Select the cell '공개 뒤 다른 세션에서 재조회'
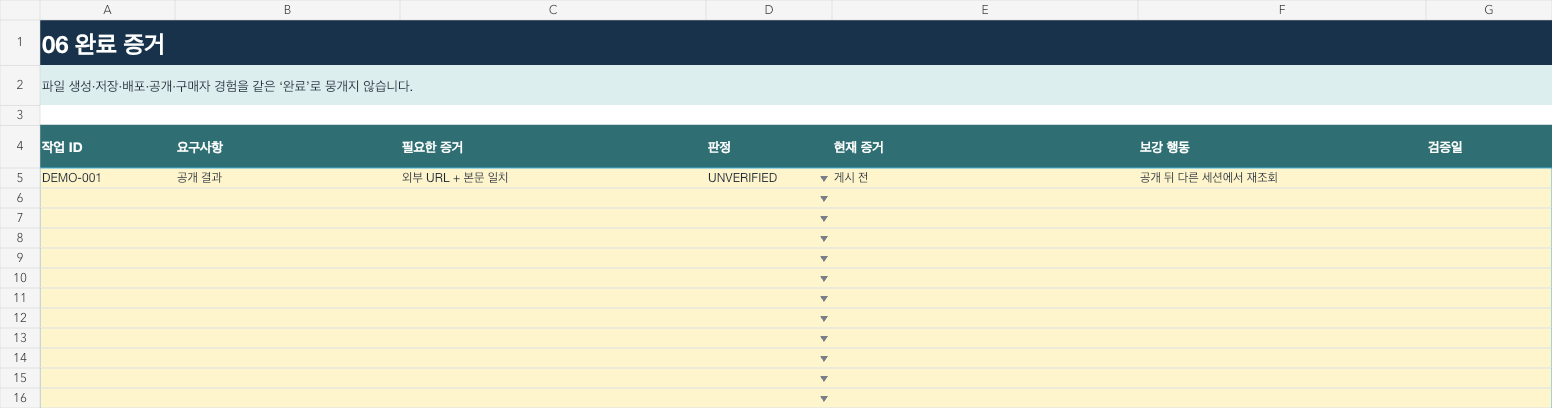1552x408 pixels. tap(1282, 178)
